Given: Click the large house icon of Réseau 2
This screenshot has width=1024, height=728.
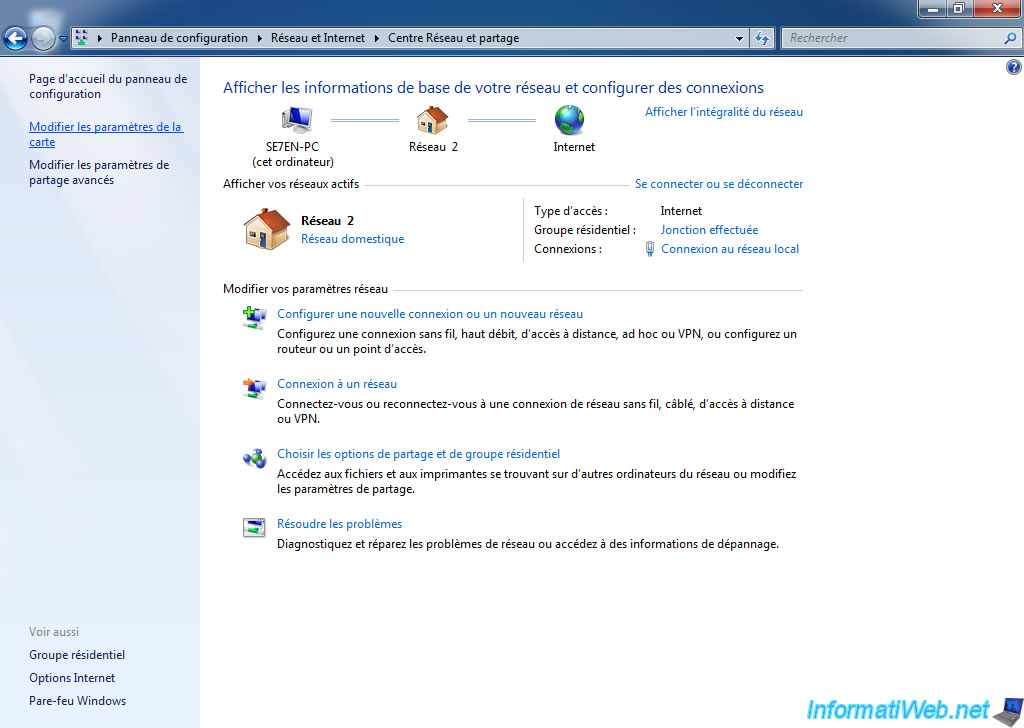Looking at the screenshot, I should point(266,229).
